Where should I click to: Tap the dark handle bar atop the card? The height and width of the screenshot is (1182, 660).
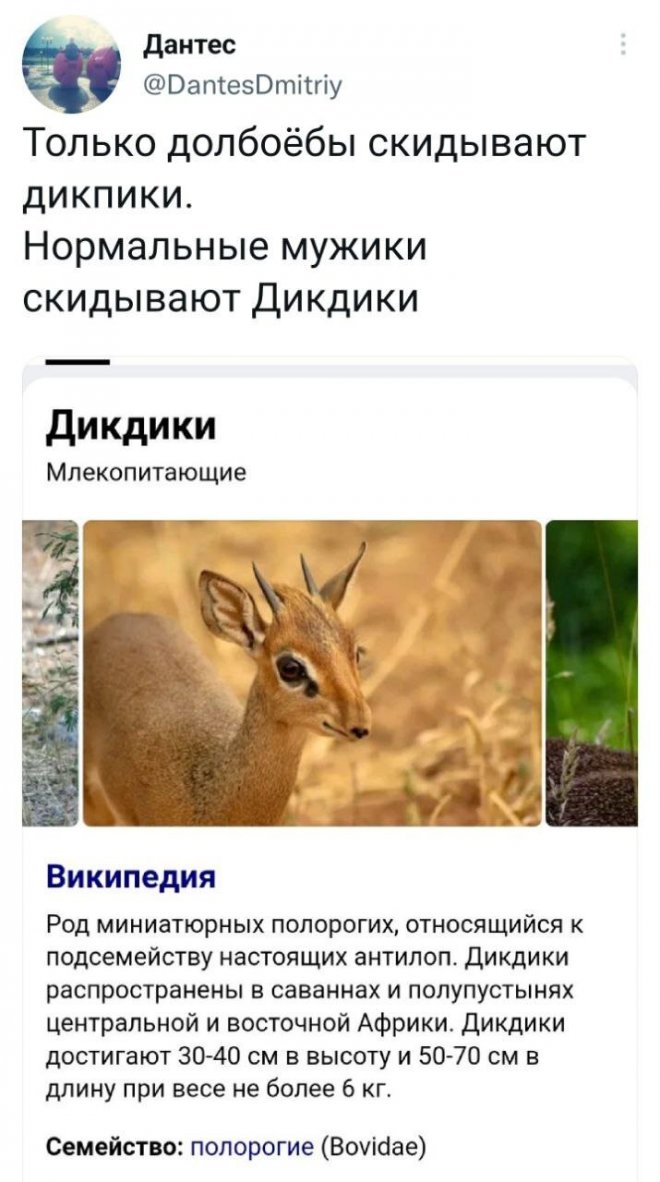(78, 363)
